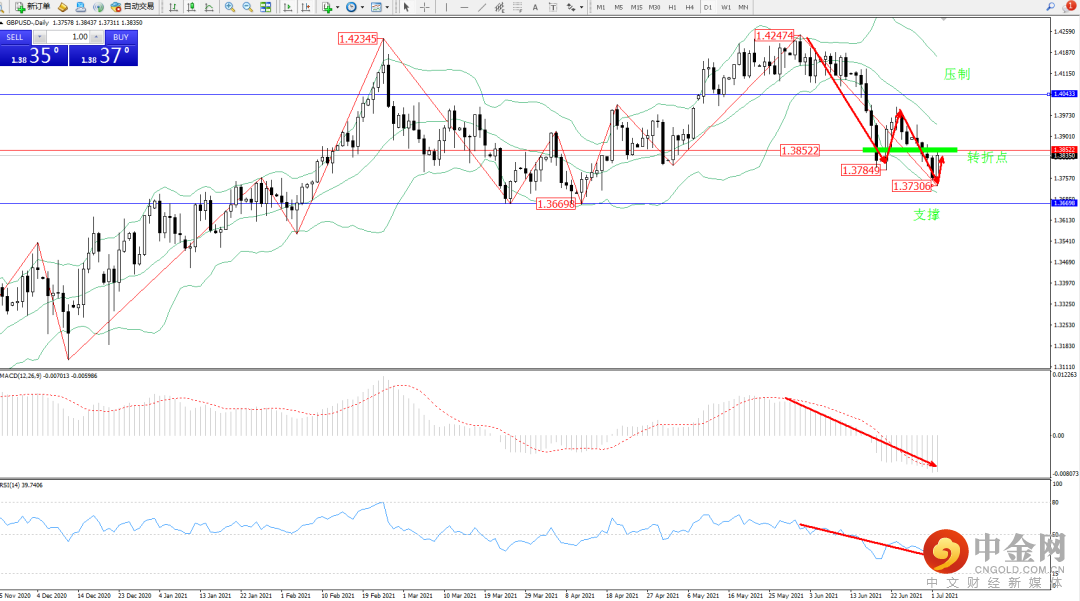This screenshot has height=601, width=1080.
Task: Open the arrows objects tool
Action: pyautogui.click(x=571, y=7)
